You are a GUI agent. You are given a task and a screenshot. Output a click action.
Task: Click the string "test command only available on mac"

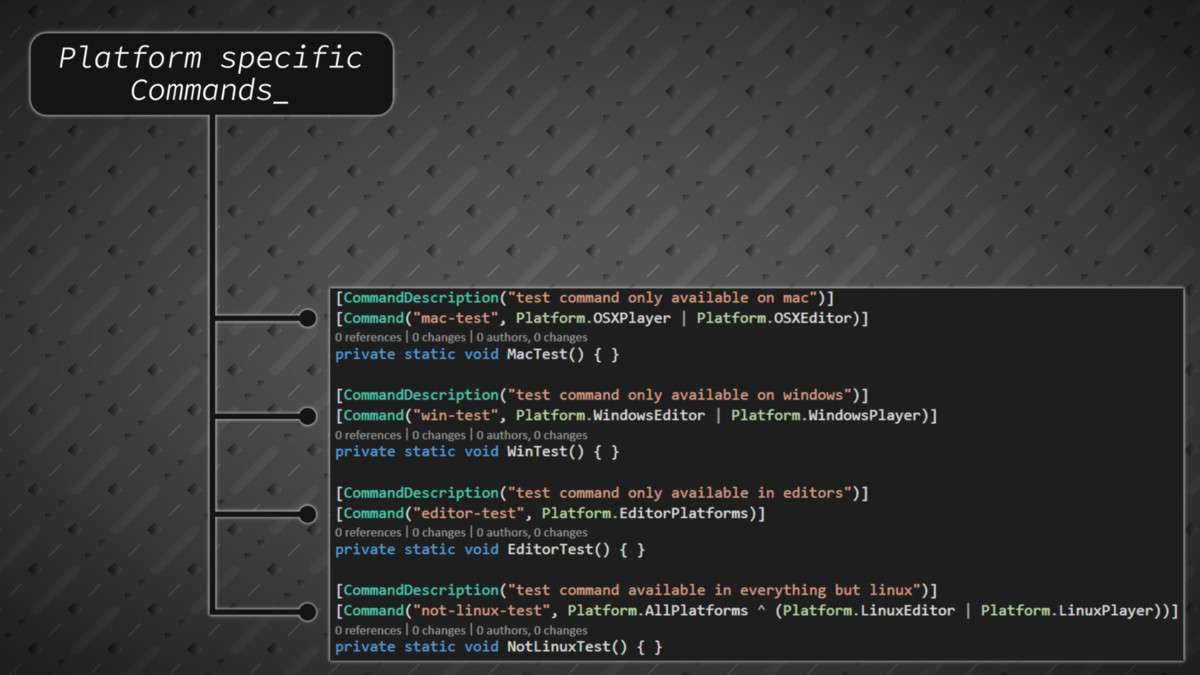click(662, 298)
